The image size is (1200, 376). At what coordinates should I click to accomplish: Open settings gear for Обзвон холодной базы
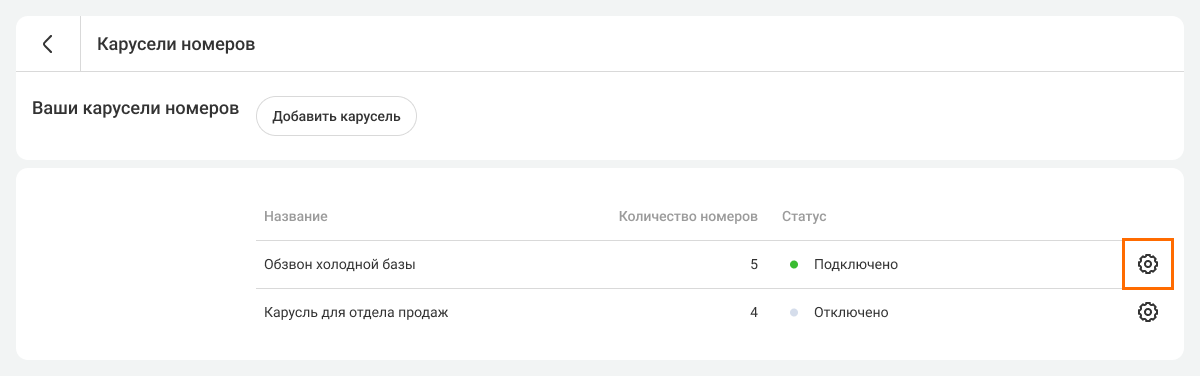pyautogui.click(x=1148, y=264)
